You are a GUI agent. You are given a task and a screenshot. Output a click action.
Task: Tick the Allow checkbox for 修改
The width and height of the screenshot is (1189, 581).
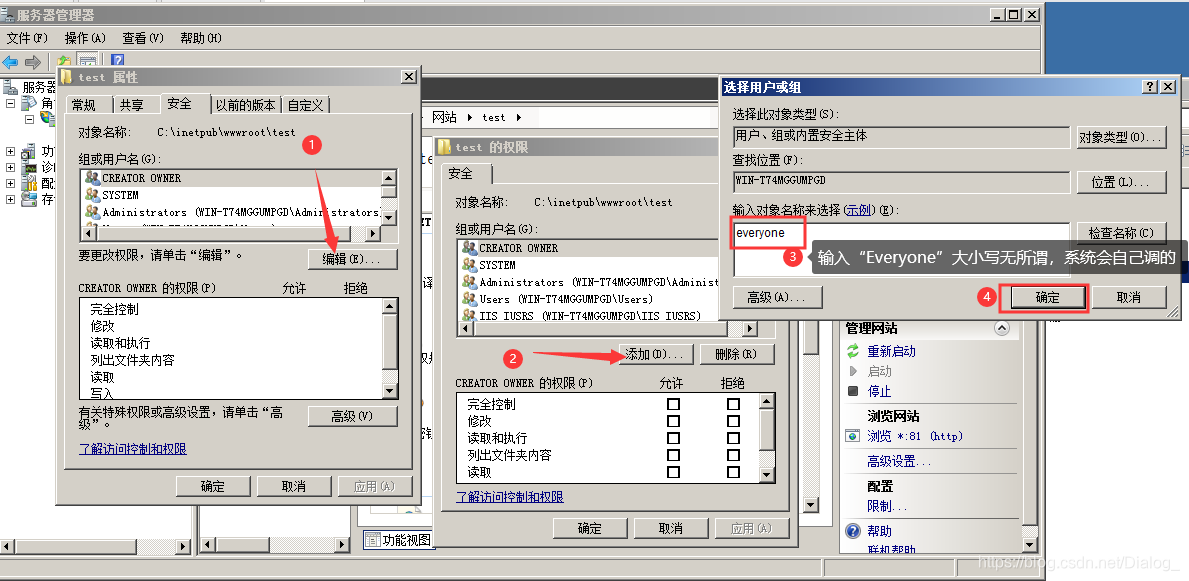(x=673, y=421)
